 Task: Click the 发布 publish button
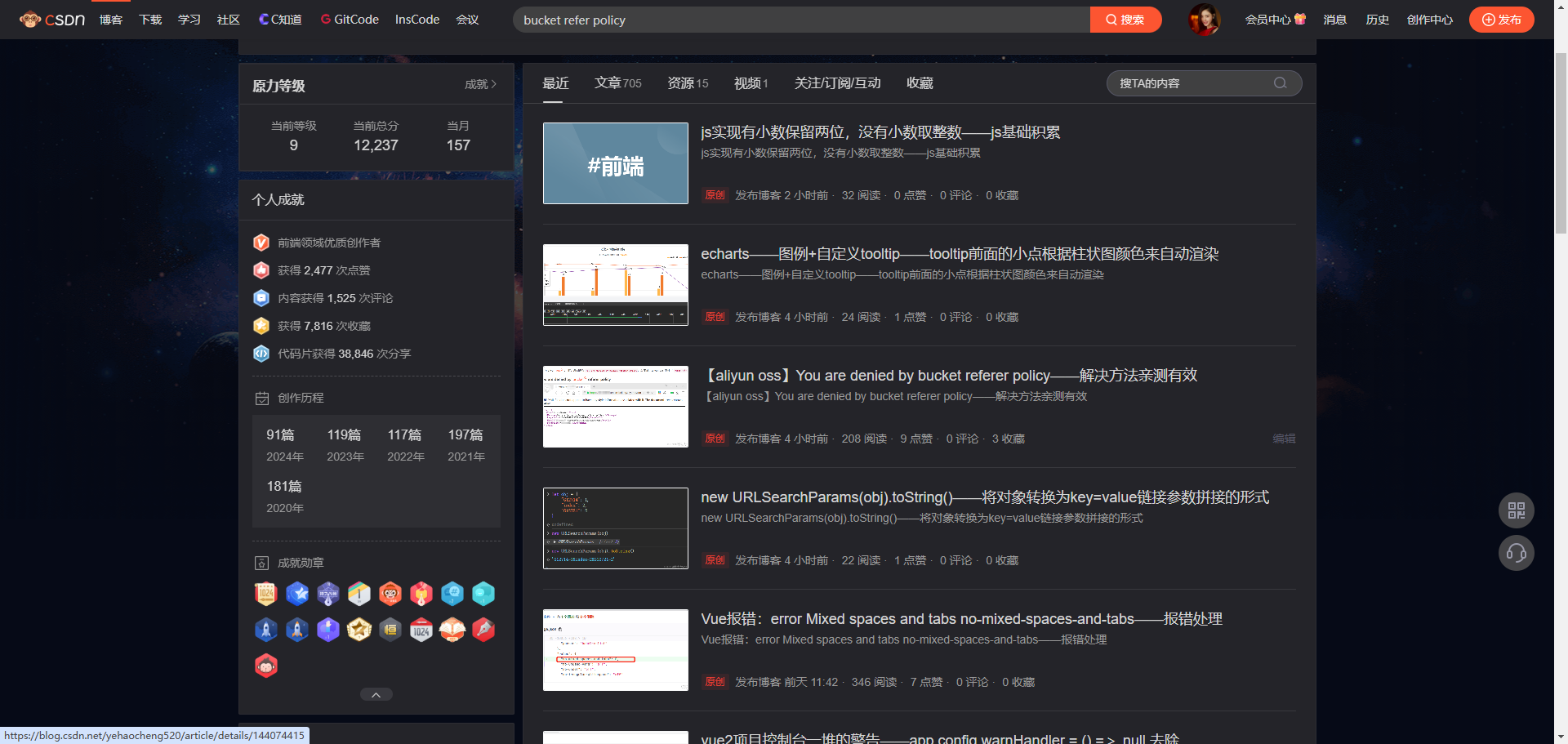click(1501, 20)
